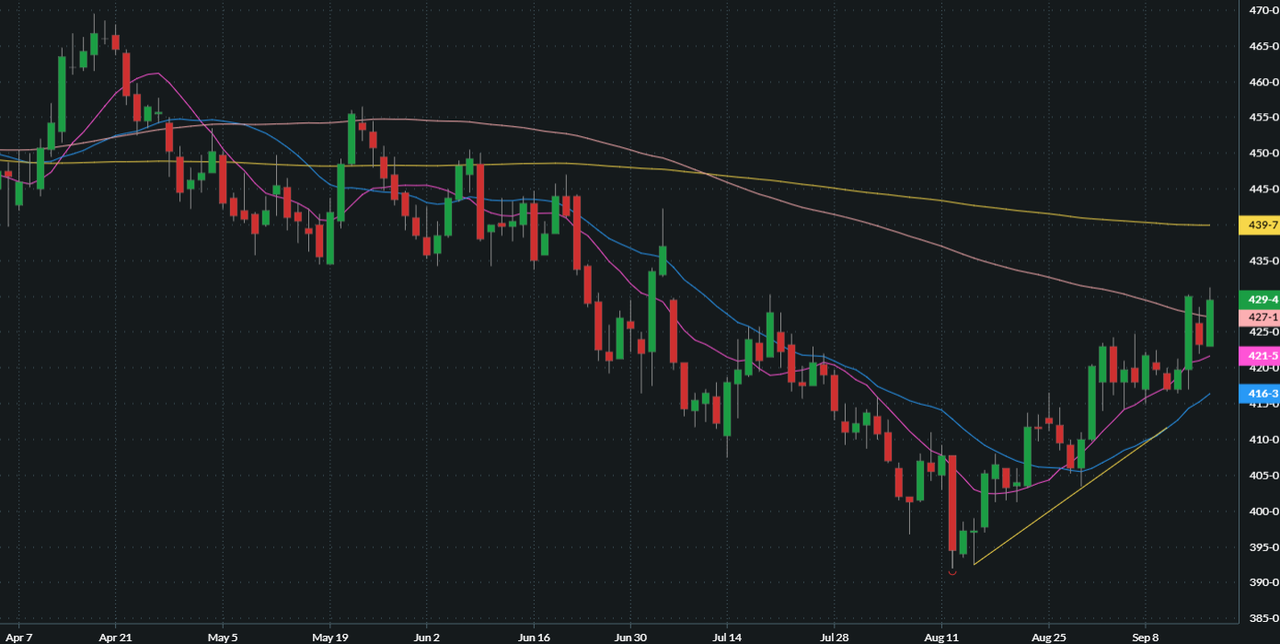
Task: Select the Jun 30 date label
Action: coord(630,636)
